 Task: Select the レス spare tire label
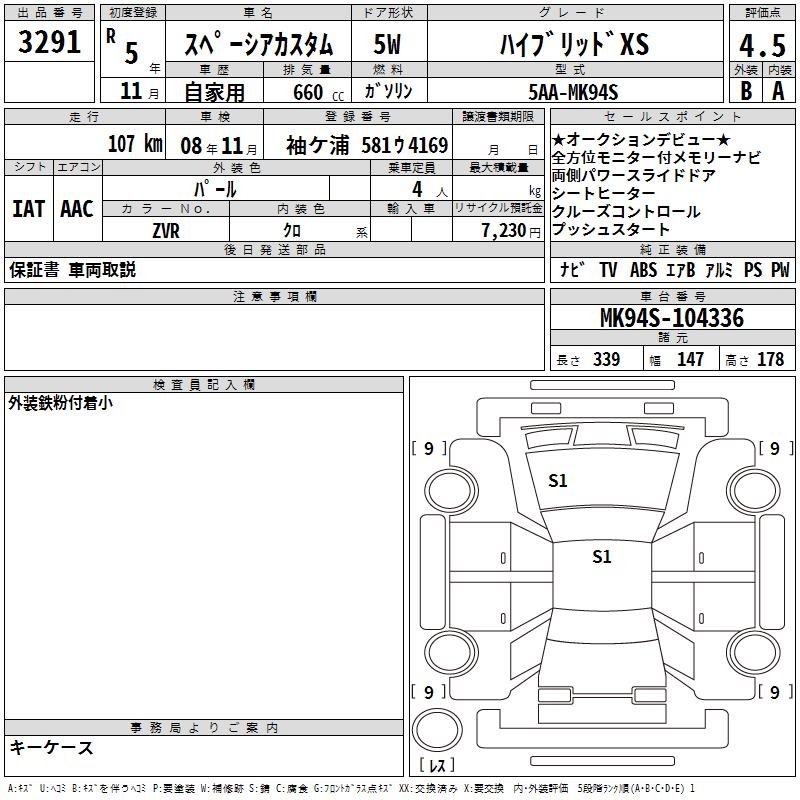(437, 765)
